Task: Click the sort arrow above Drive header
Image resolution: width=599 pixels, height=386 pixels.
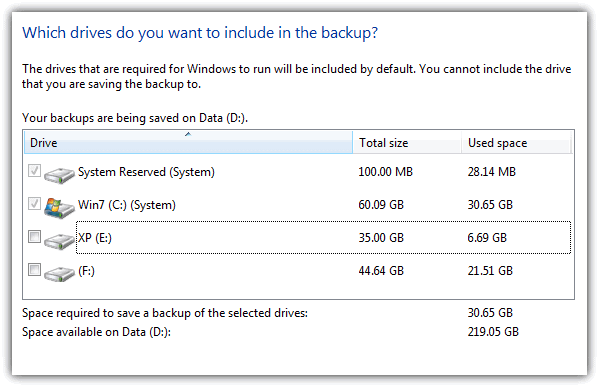Action: pos(188,134)
